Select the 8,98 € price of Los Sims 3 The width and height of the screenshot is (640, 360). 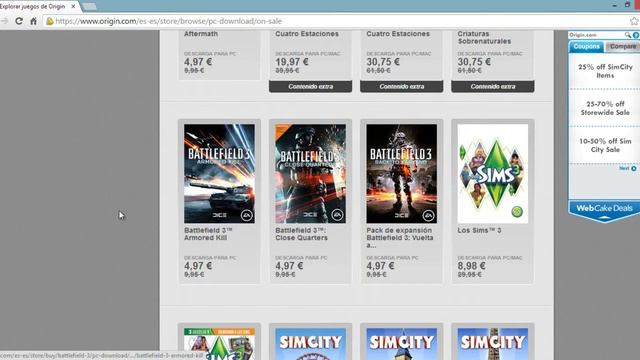(x=471, y=266)
